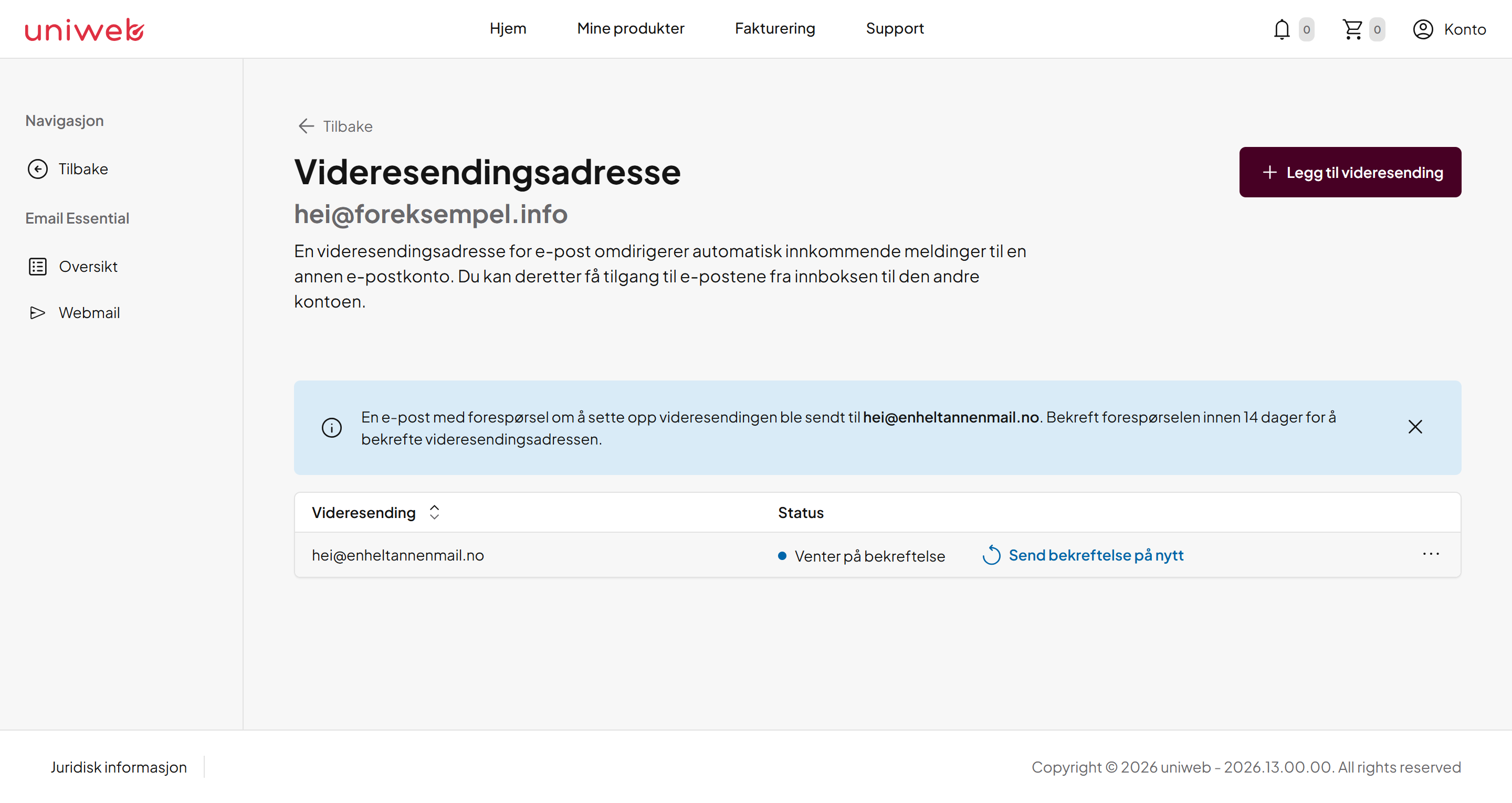Select Webmail in the sidebar
The height and width of the screenshot is (803, 1512).
pyautogui.click(x=89, y=313)
